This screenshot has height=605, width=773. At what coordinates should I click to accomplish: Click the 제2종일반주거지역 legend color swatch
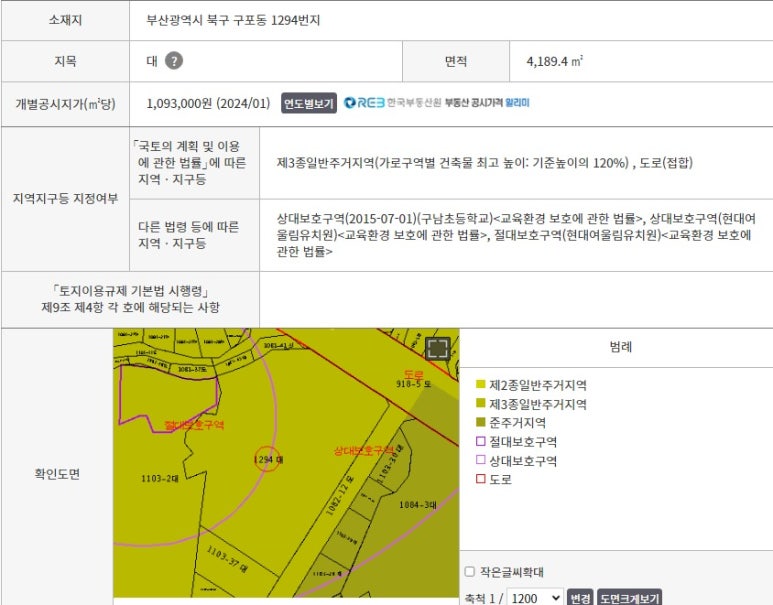pyautogui.click(x=481, y=385)
